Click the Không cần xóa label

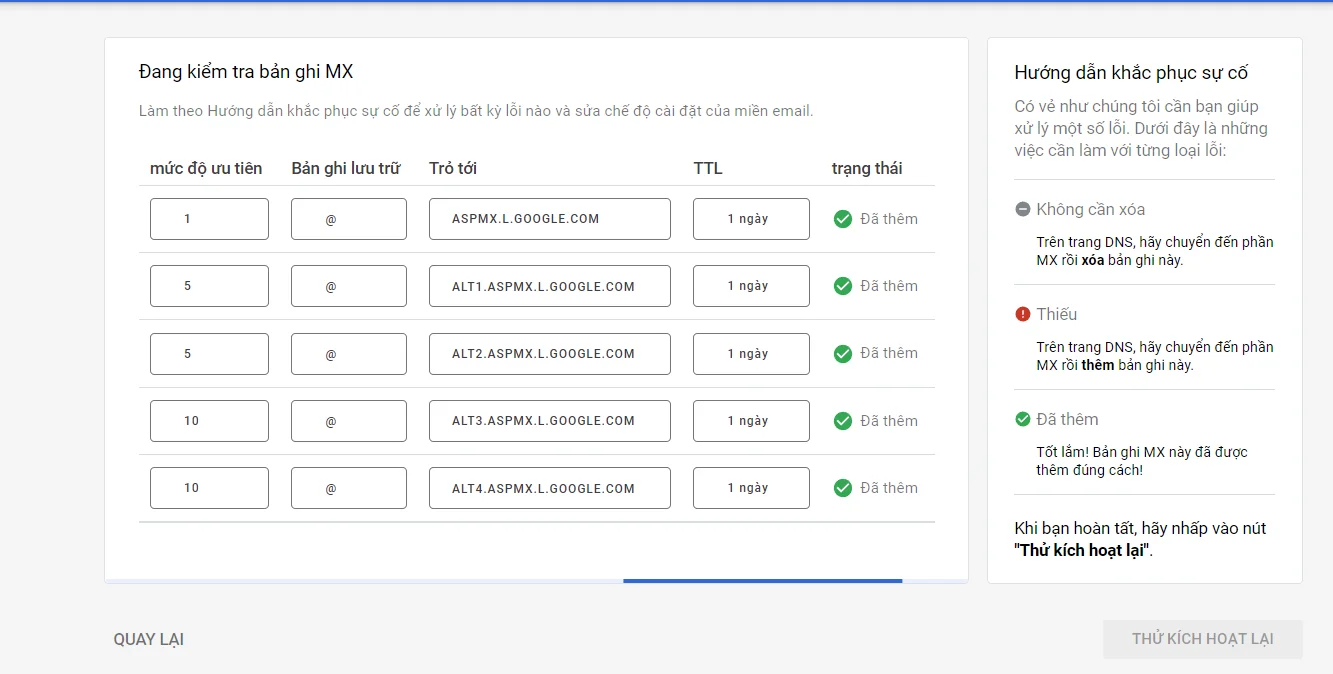[1091, 209]
